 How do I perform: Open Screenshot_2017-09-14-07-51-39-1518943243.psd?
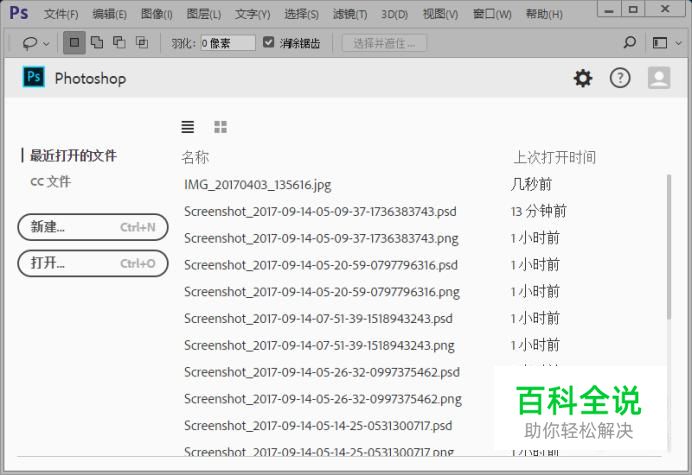[318, 318]
